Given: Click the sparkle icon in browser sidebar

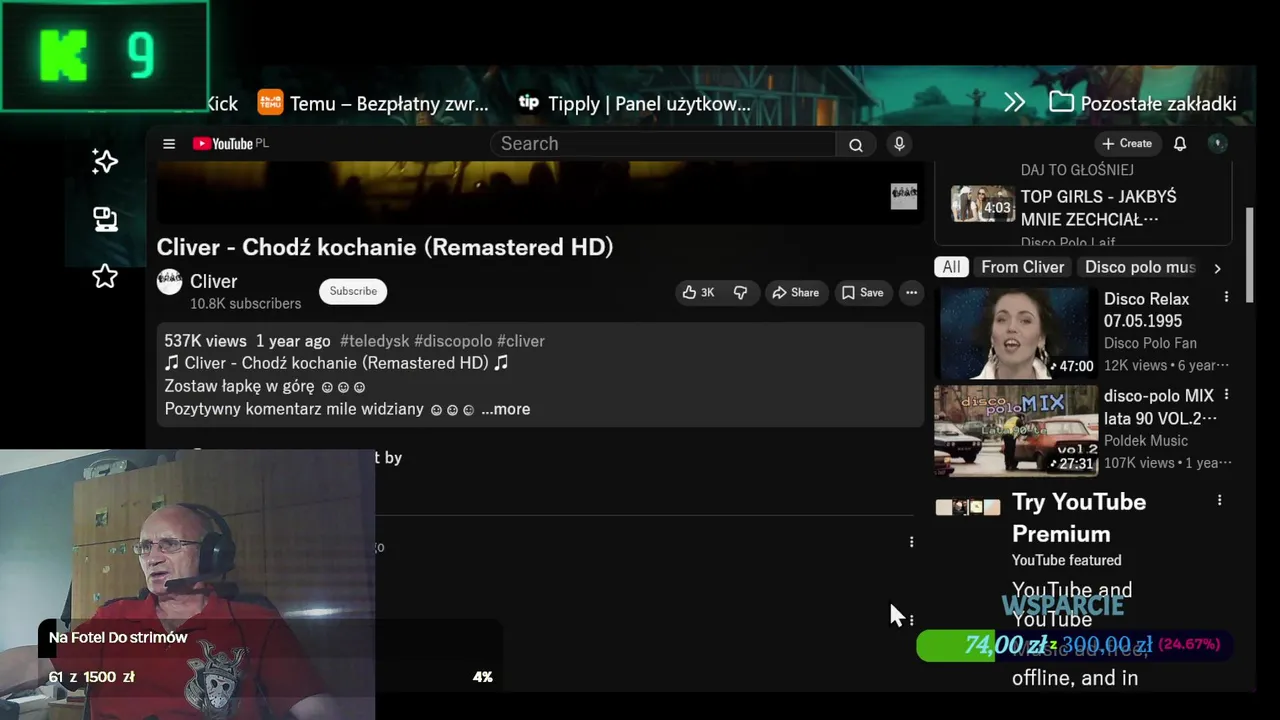Looking at the screenshot, I should point(105,162).
